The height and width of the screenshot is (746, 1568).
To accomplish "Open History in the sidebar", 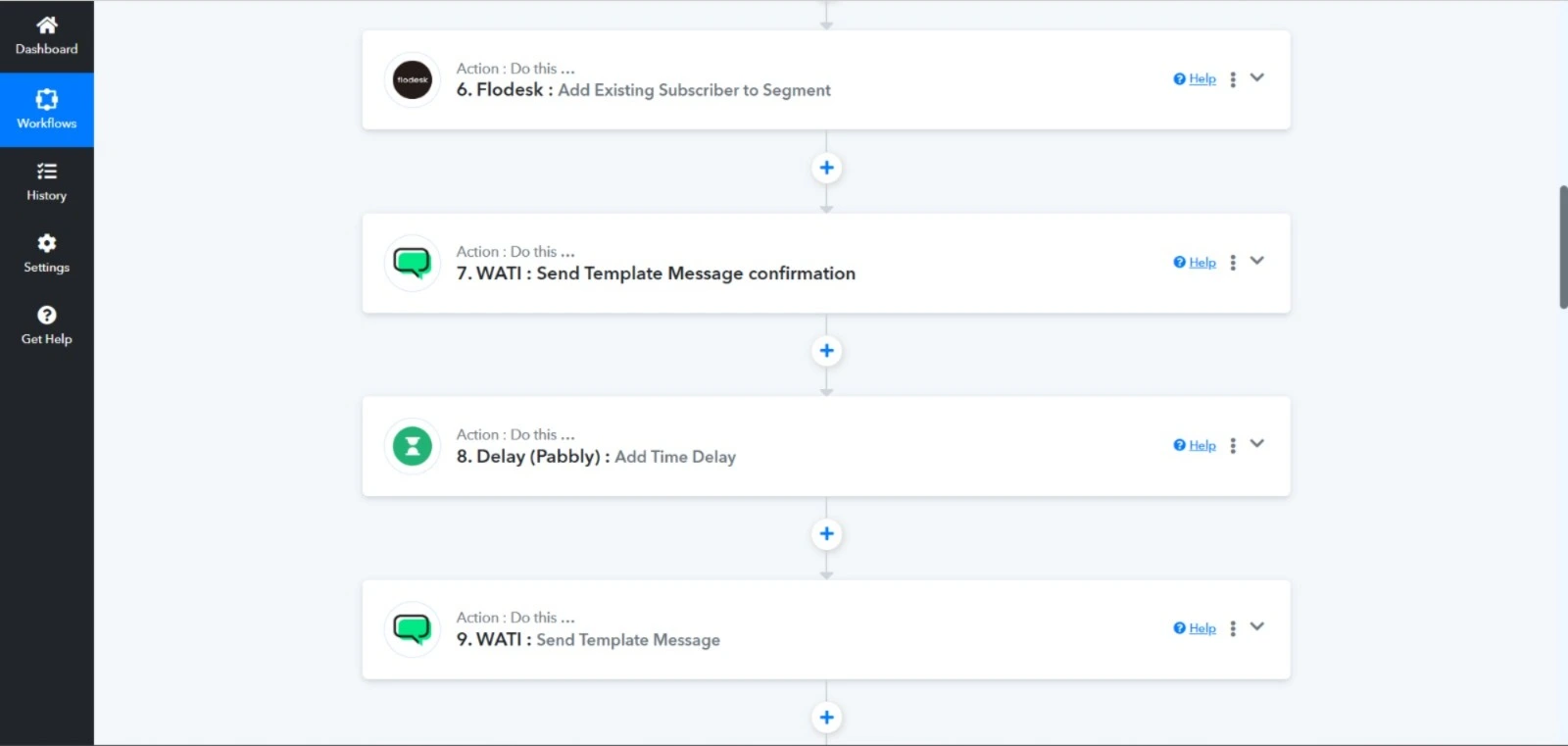I will (x=46, y=182).
